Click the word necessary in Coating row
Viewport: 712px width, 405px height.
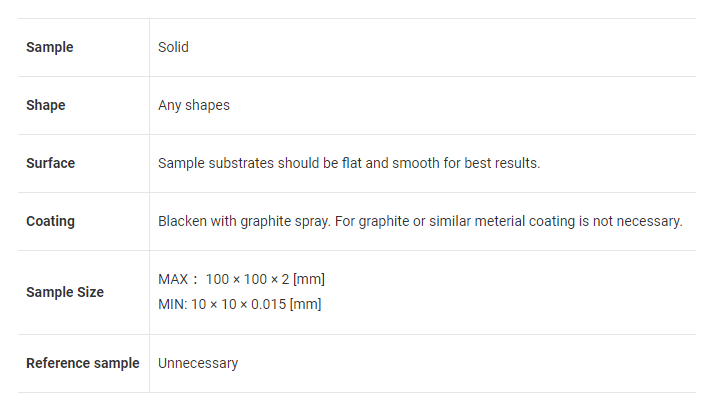649,221
